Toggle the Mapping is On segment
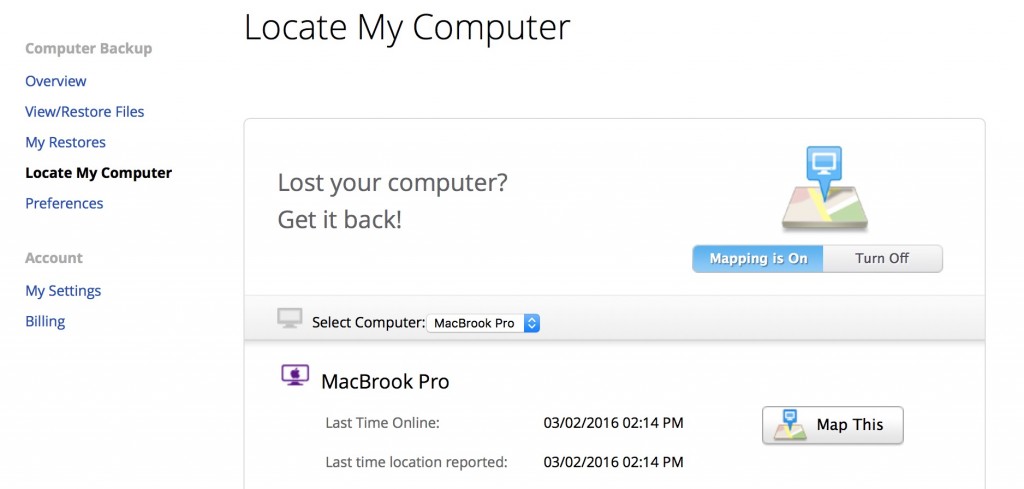Image resolution: width=1024 pixels, height=489 pixels. click(758, 259)
